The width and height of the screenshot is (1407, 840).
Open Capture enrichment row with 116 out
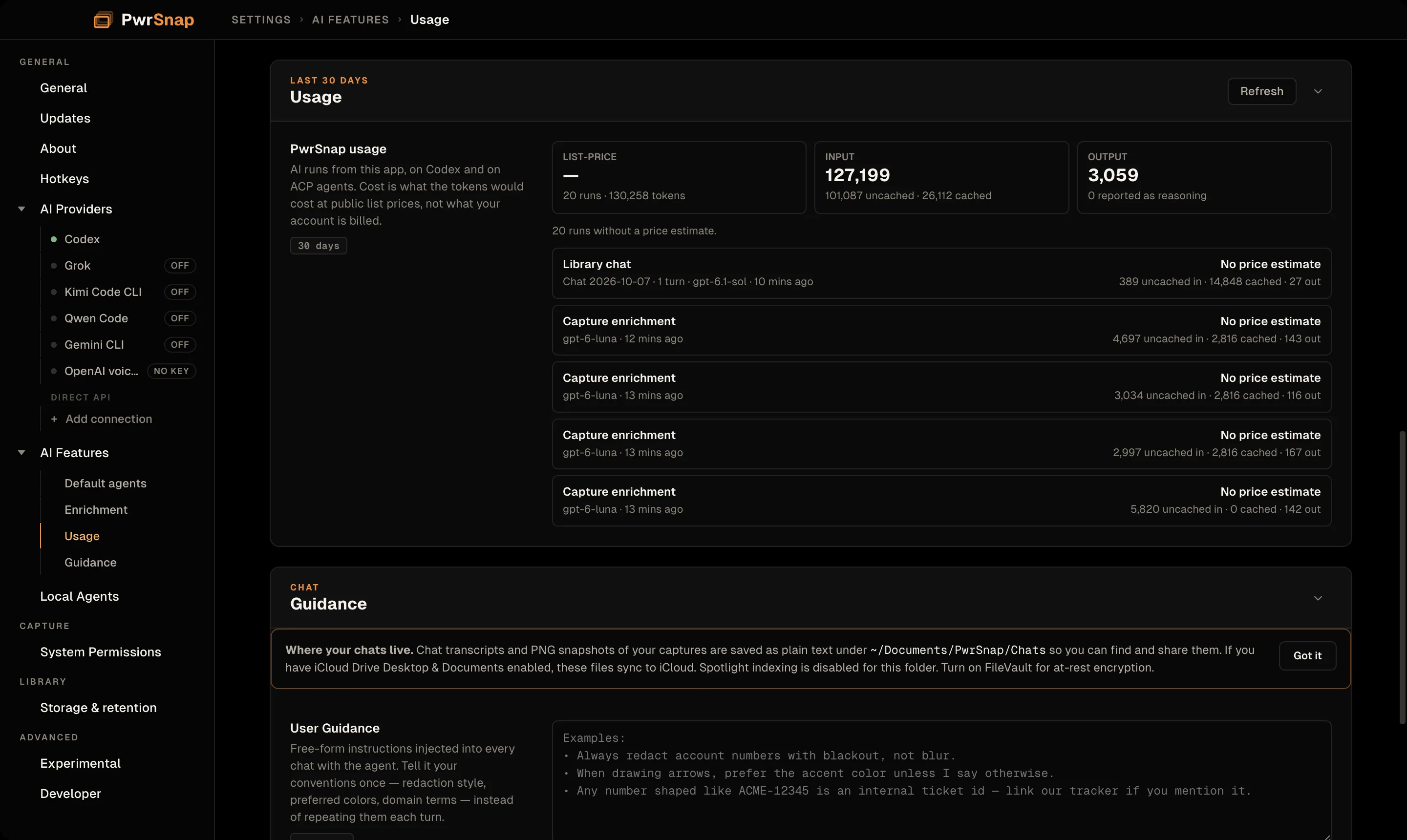(941, 387)
